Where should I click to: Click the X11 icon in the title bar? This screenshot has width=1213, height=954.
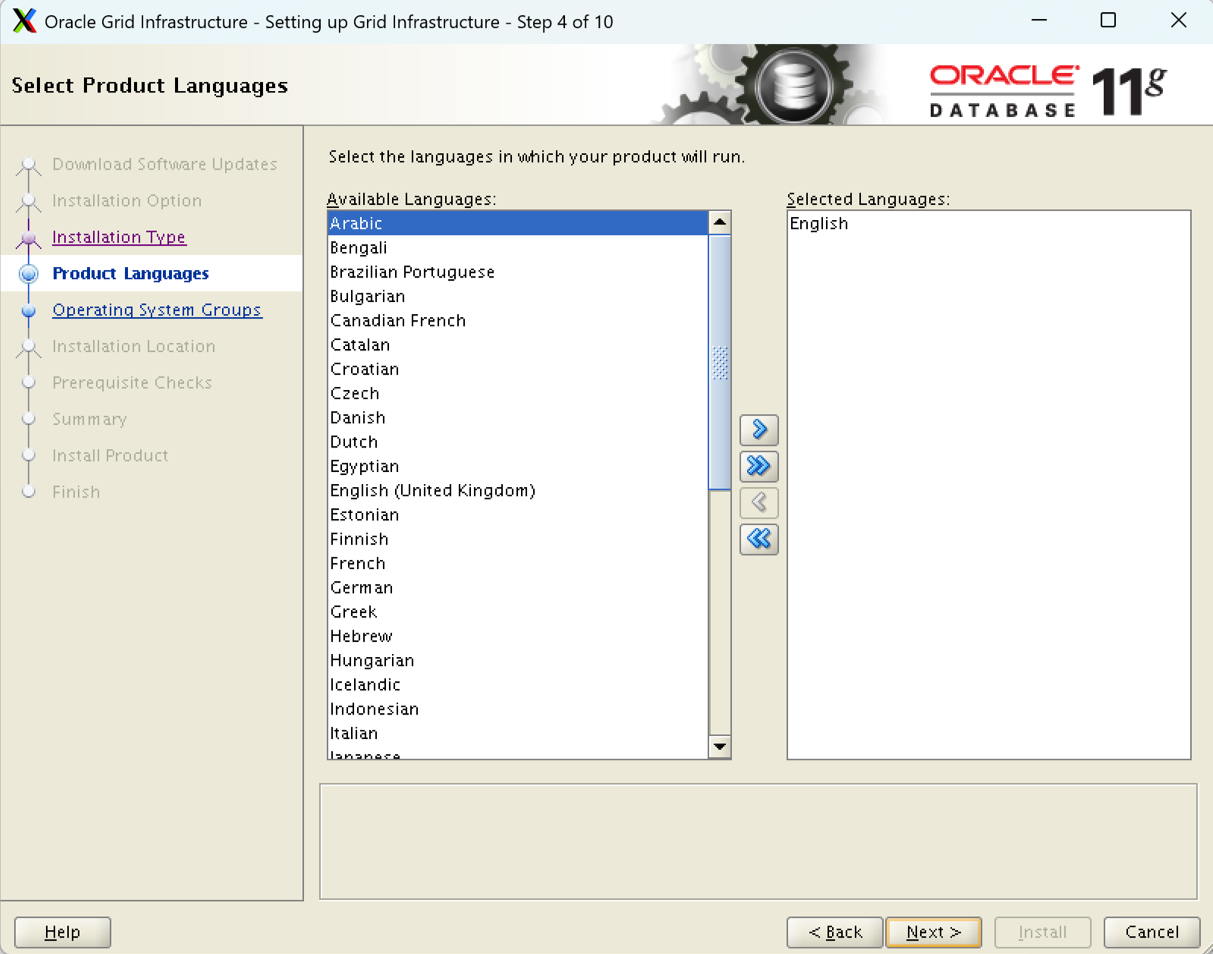coord(24,21)
